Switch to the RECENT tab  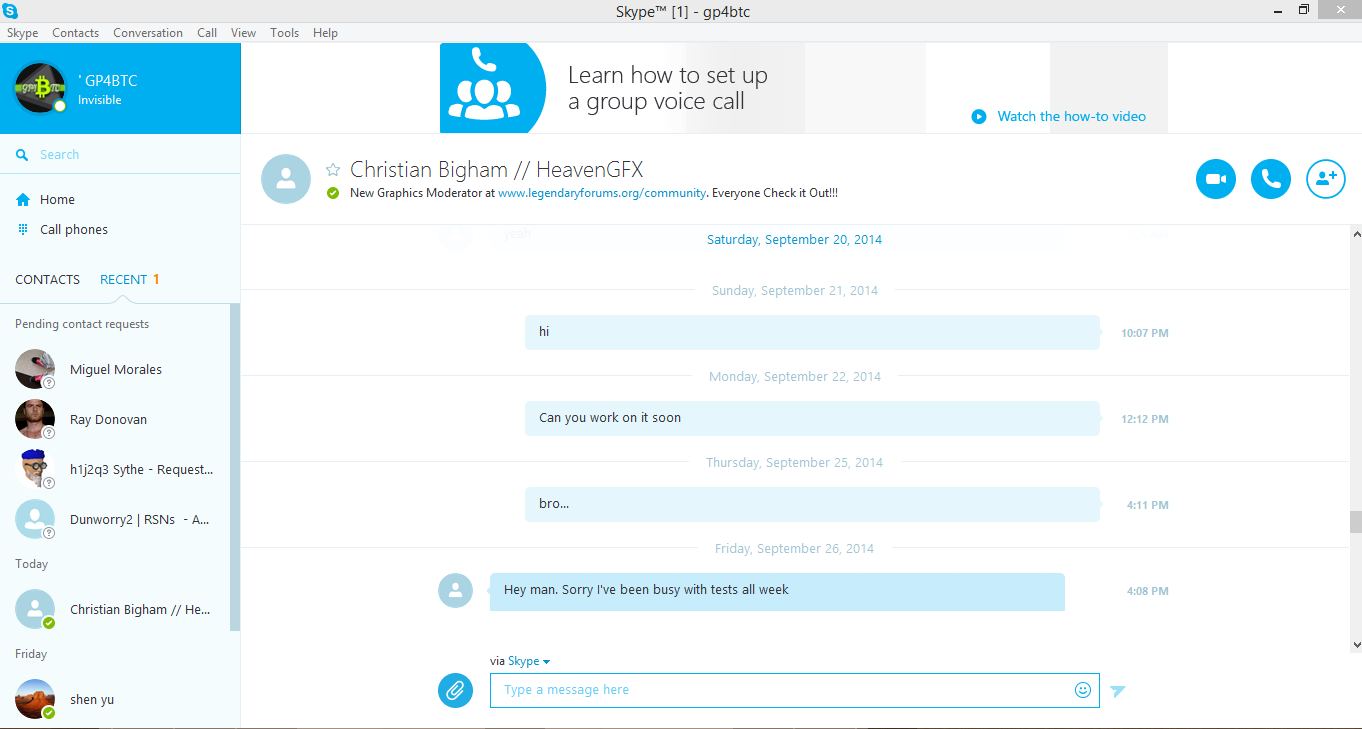tap(124, 280)
